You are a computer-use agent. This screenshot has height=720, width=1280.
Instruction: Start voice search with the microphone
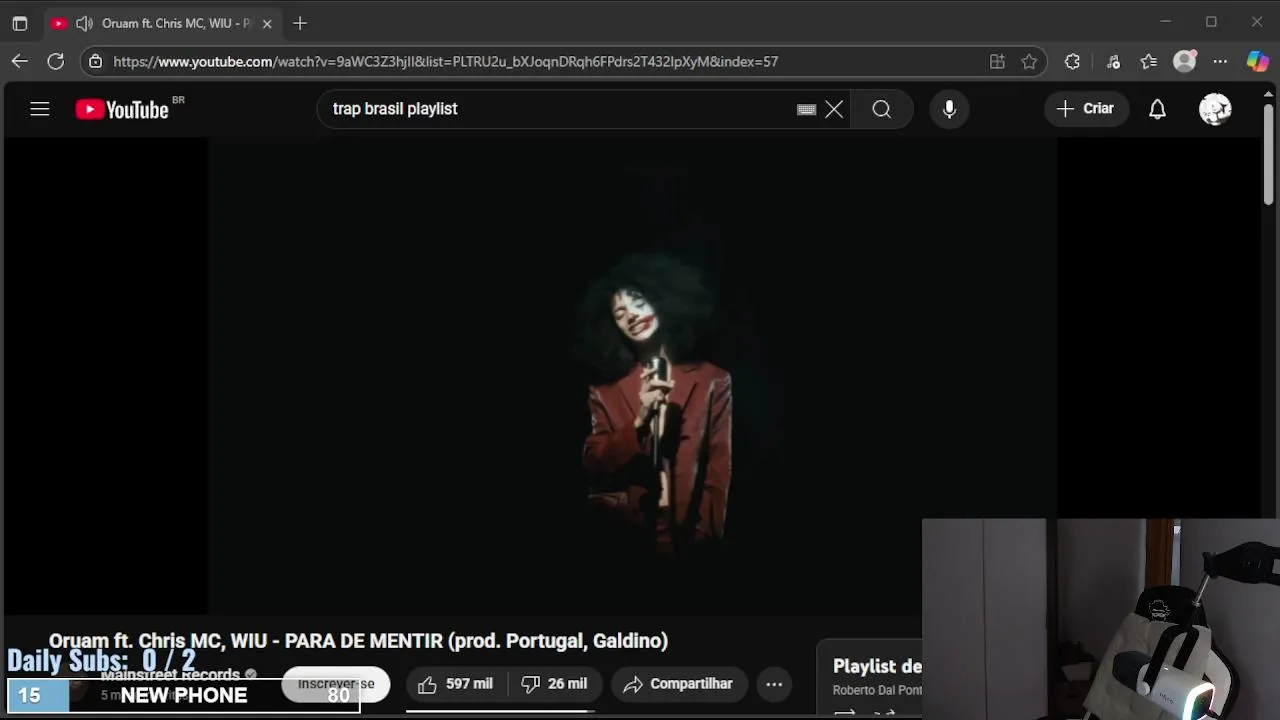[949, 109]
